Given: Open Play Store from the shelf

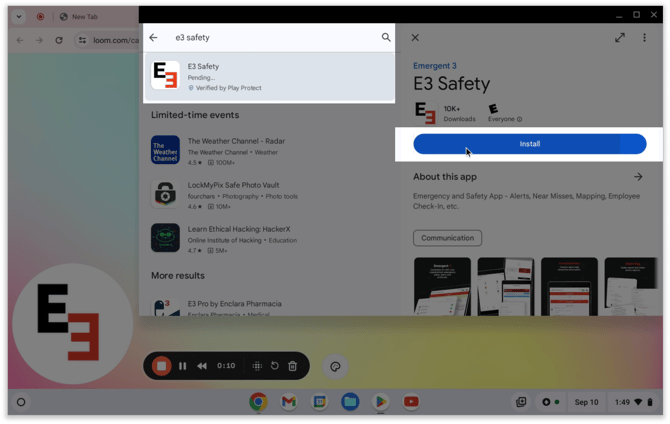Looking at the screenshot, I should click(x=380, y=402).
